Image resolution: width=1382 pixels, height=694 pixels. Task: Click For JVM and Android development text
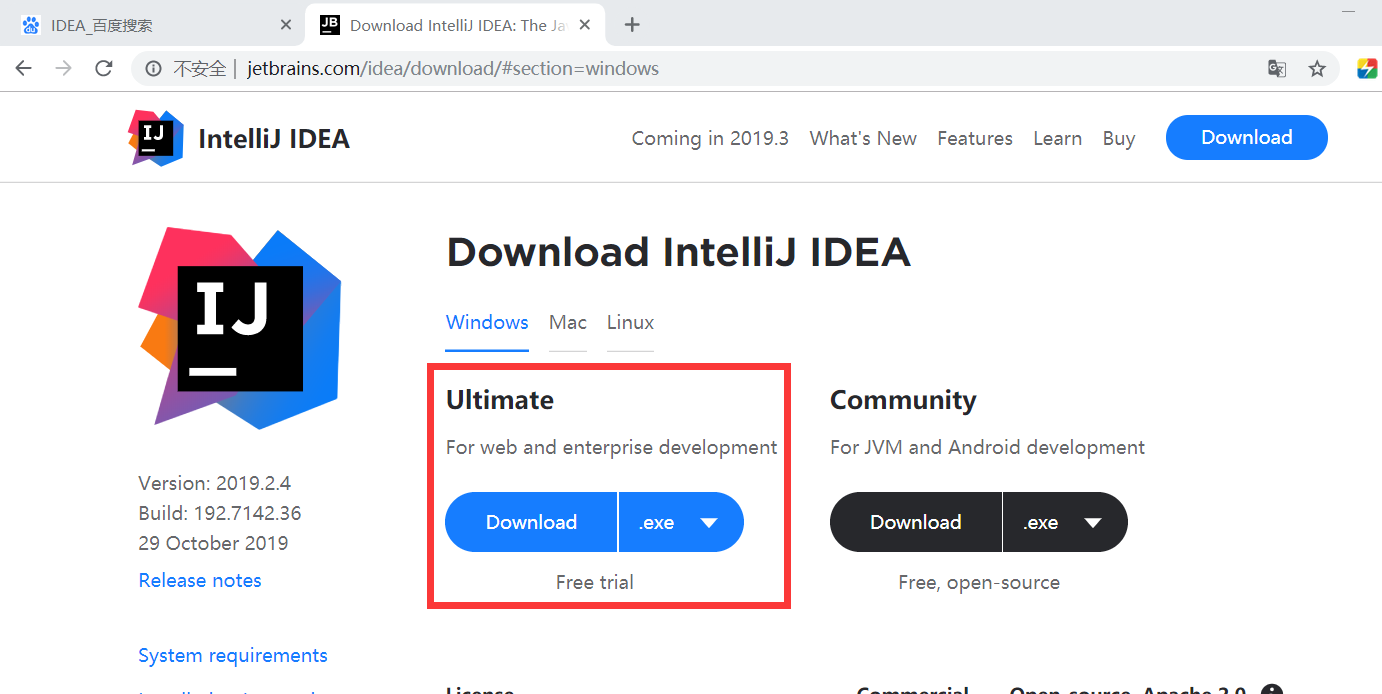click(x=987, y=447)
